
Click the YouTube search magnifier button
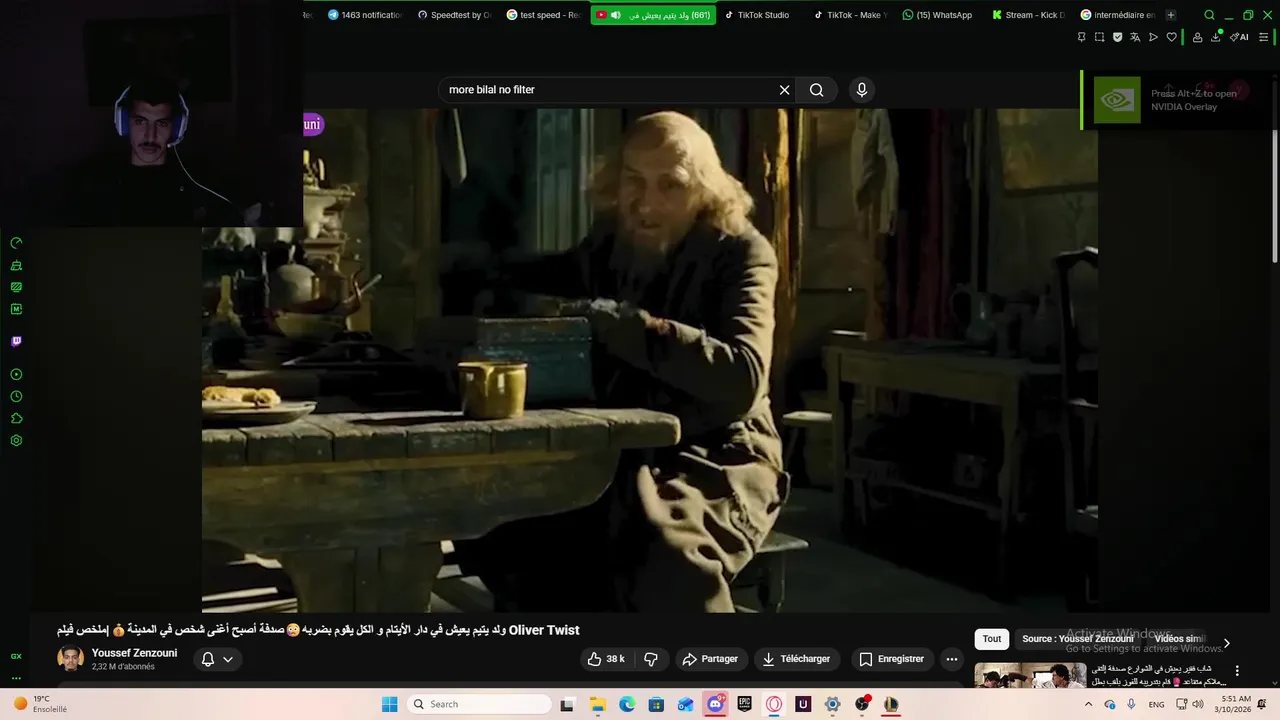coord(817,90)
